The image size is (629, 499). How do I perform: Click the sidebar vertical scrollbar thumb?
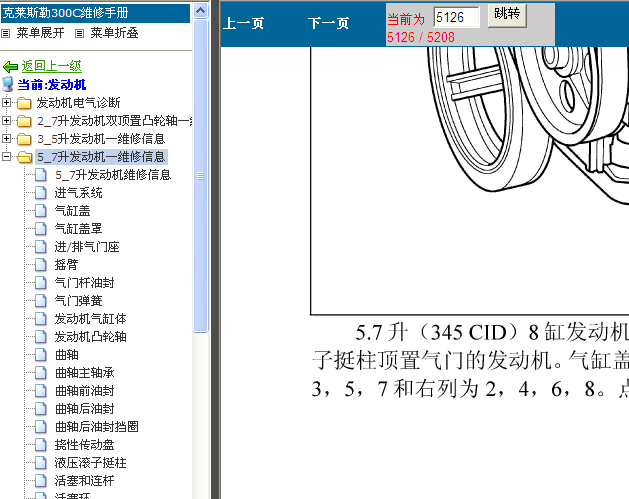[x=201, y=176]
